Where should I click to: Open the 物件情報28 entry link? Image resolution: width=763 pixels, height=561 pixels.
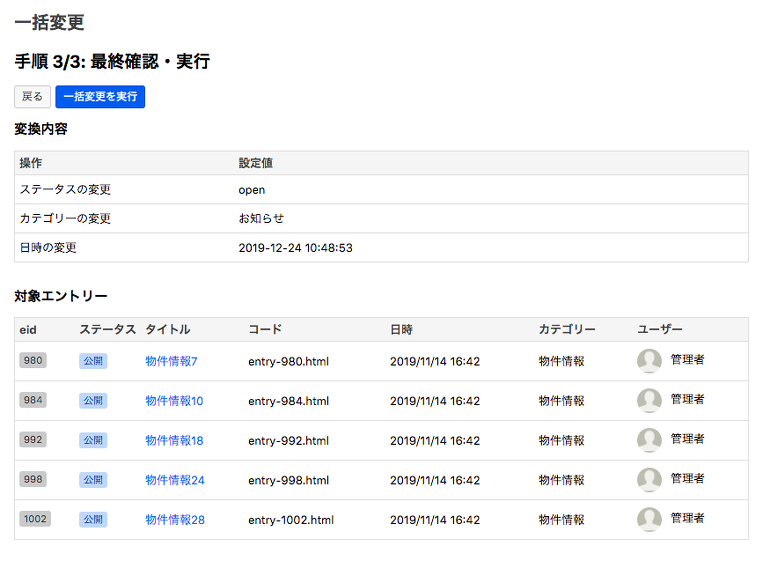point(174,520)
